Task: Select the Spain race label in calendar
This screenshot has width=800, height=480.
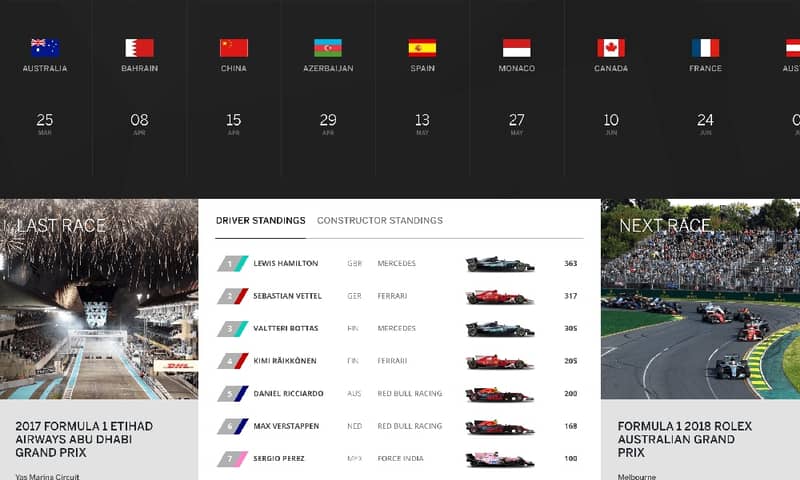Action: [x=422, y=68]
